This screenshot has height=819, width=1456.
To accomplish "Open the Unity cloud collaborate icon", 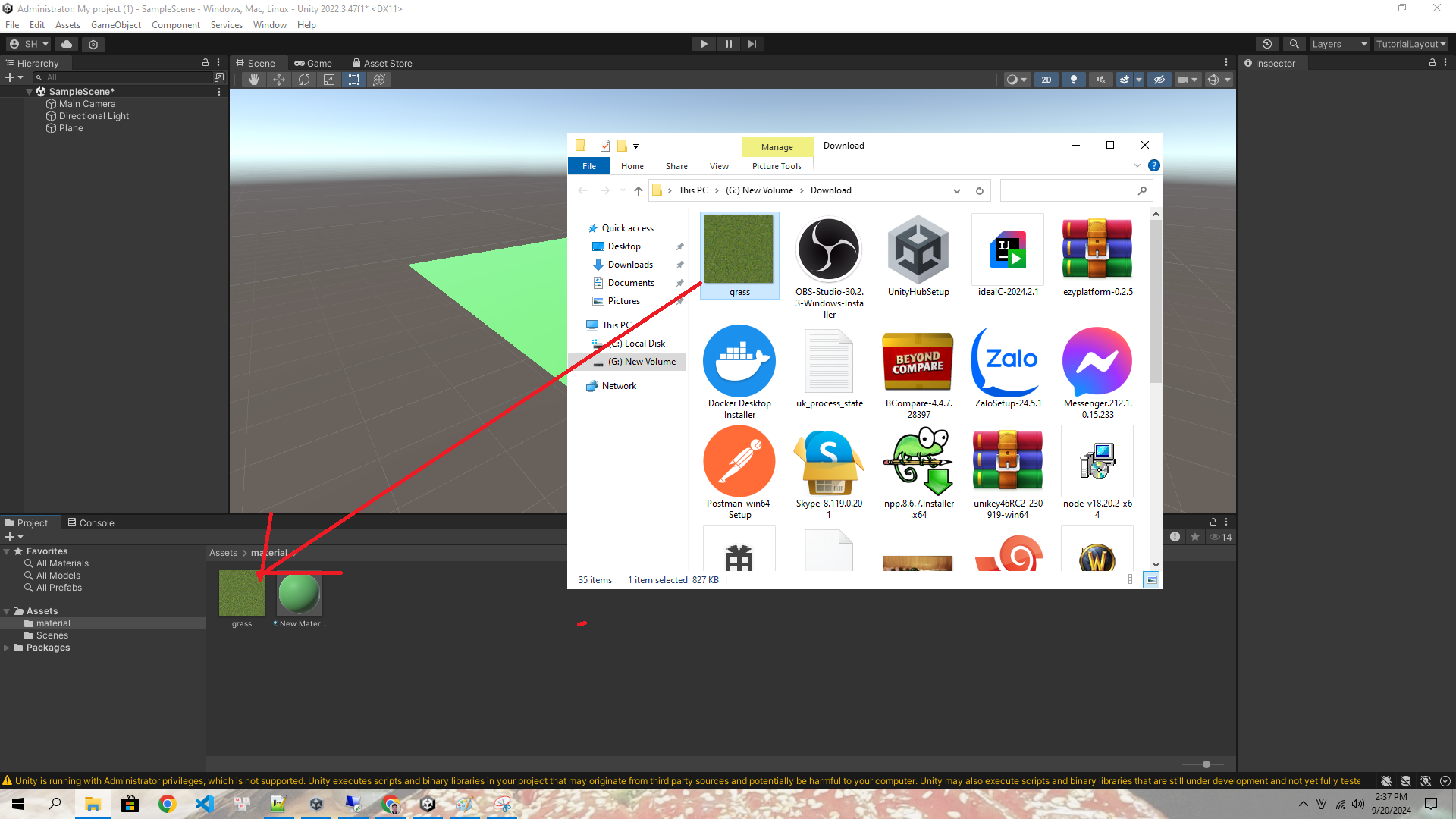I will point(66,44).
